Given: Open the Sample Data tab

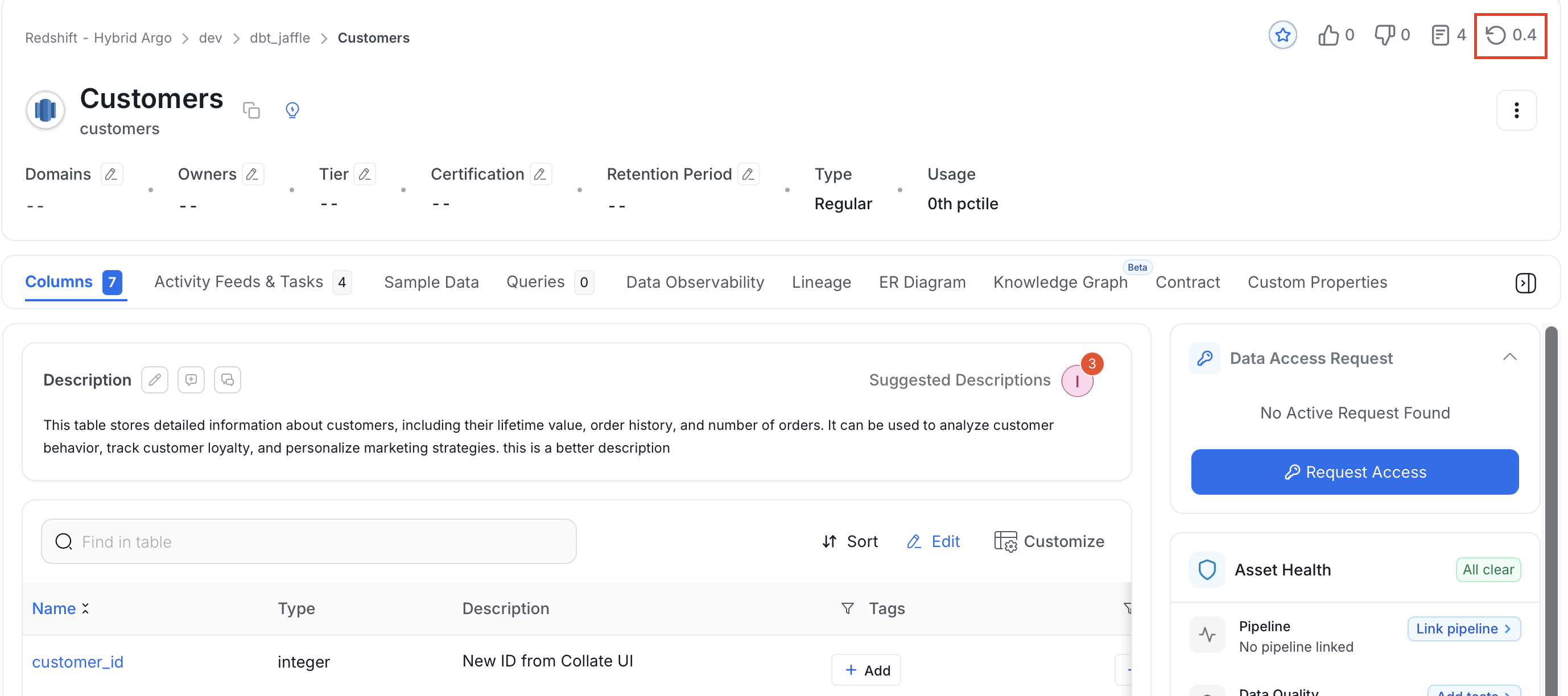Looking at the screenshot, I should click(432, 281).
